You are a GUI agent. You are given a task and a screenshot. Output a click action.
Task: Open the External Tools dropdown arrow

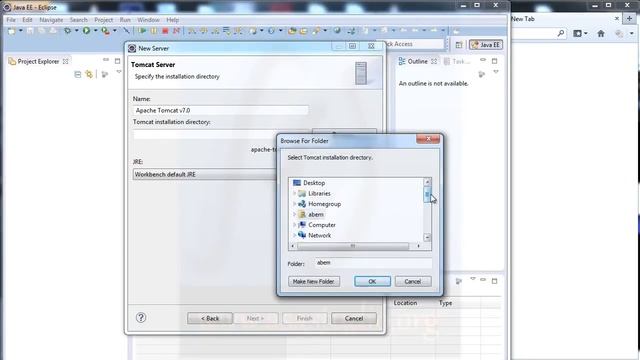point(115,31)
